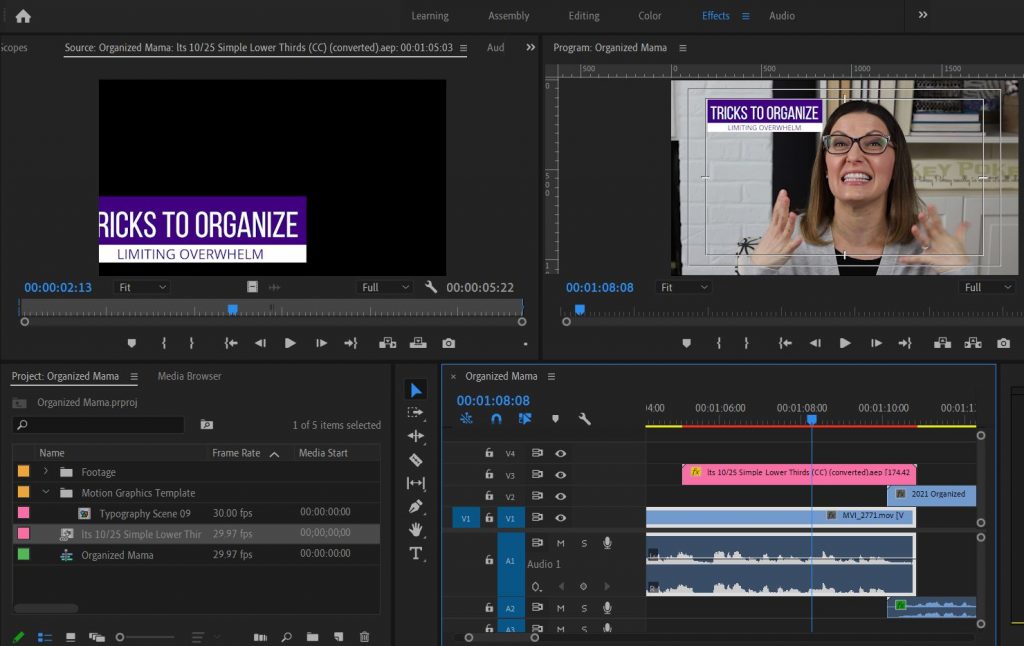Image resolution: width=1024 pixels, height=646 pixels.
Task: Open Source monitor wrench settings
Action: tap(430, 287)
